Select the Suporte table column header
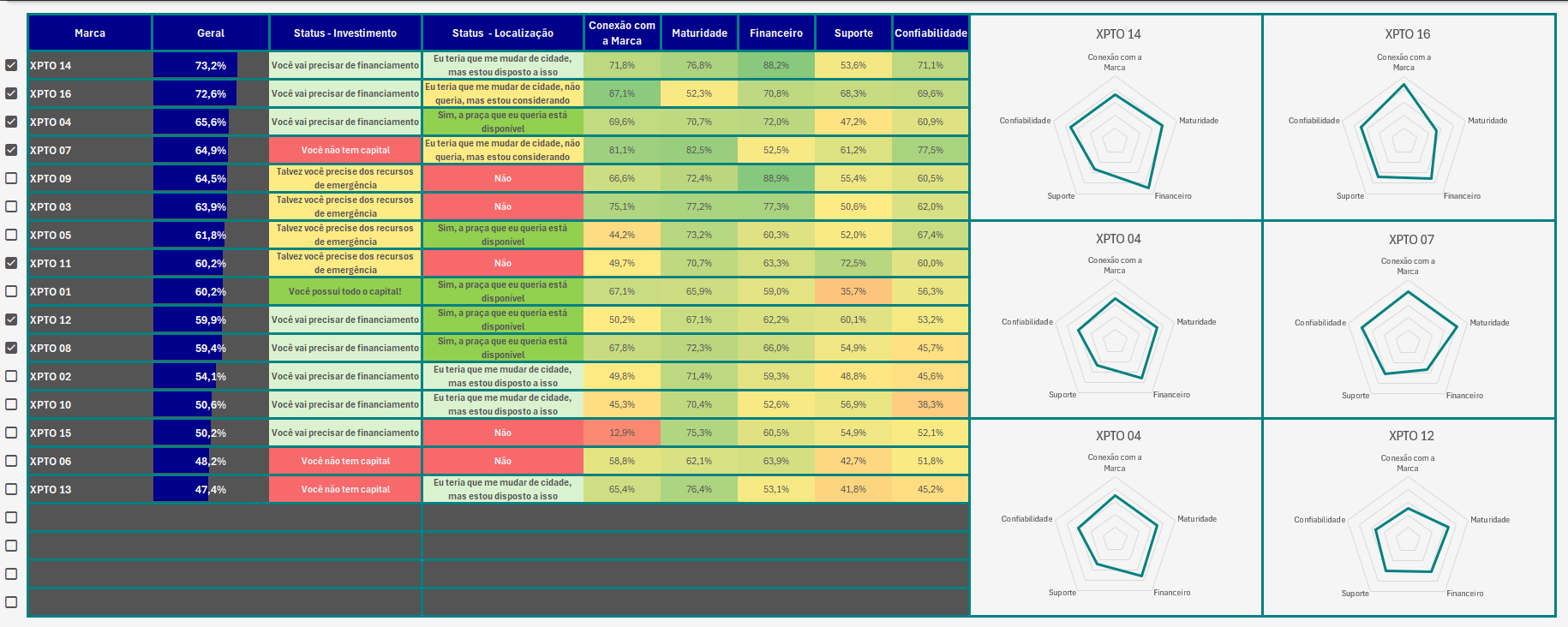 (x=853, y=33)
